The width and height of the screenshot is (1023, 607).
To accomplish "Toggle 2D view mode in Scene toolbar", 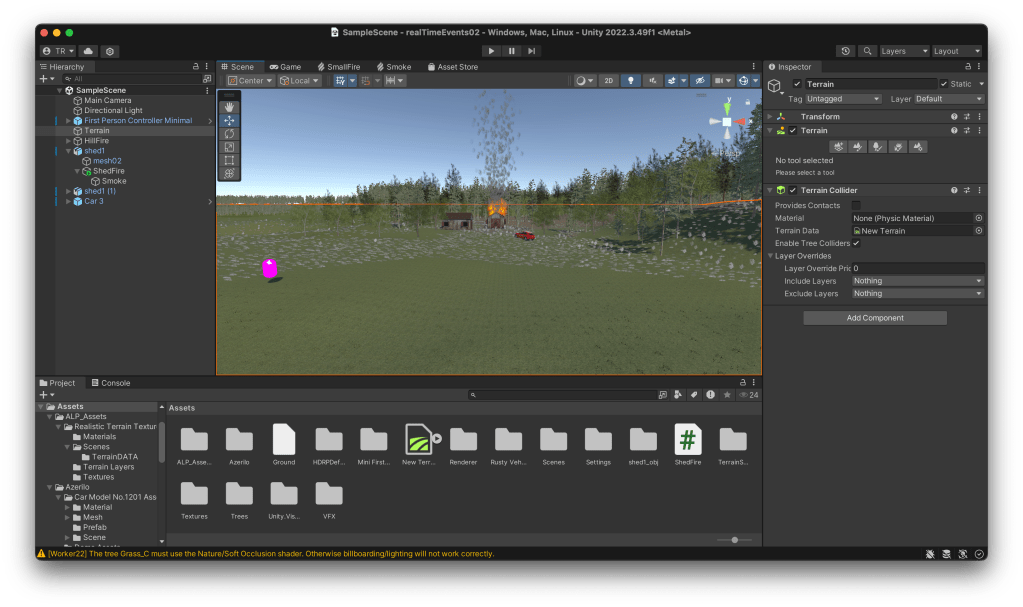I will (x=608, y=81).
